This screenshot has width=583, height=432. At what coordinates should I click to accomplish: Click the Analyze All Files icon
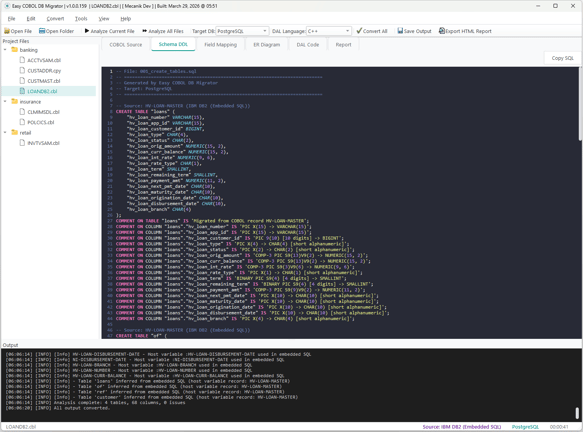click(145, 31)
